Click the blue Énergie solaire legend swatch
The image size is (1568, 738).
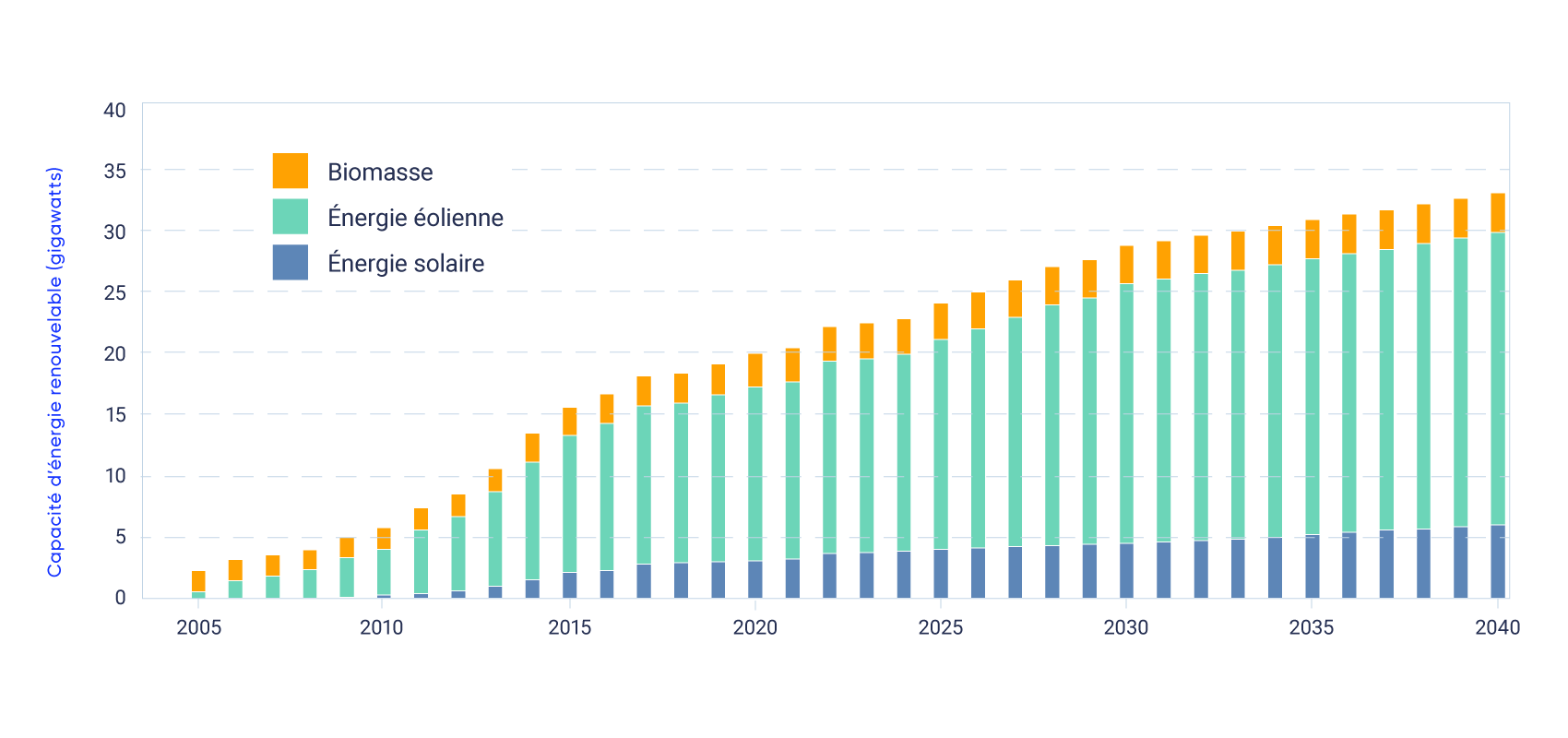pos(290,262)
